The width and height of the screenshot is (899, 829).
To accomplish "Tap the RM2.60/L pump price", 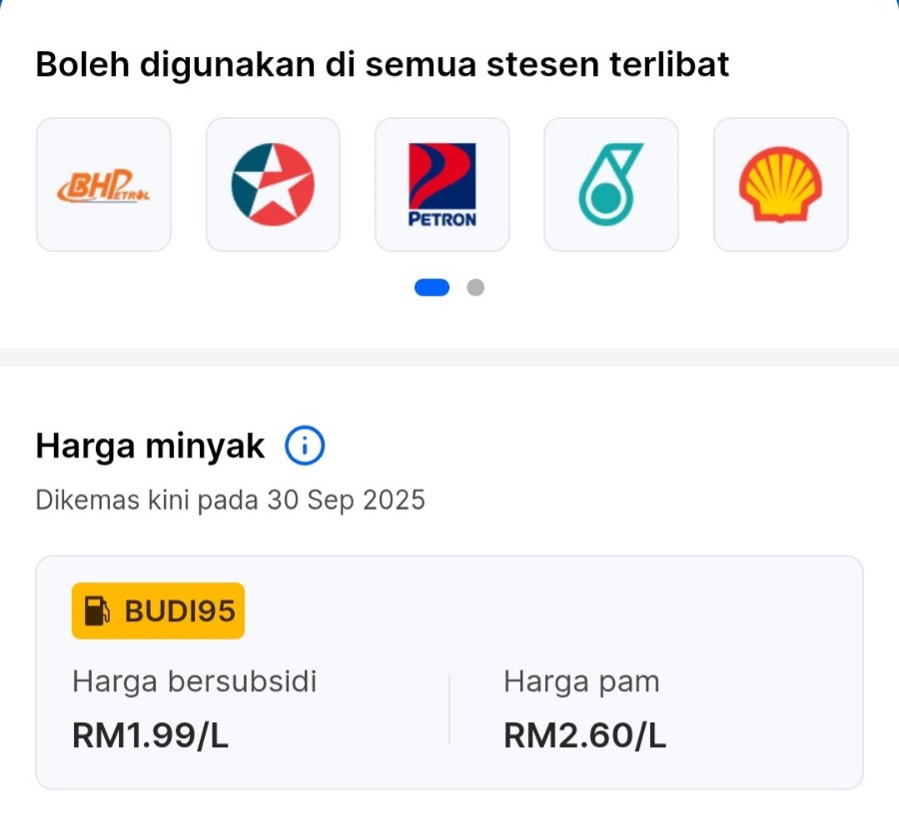I will coord(585,736).
